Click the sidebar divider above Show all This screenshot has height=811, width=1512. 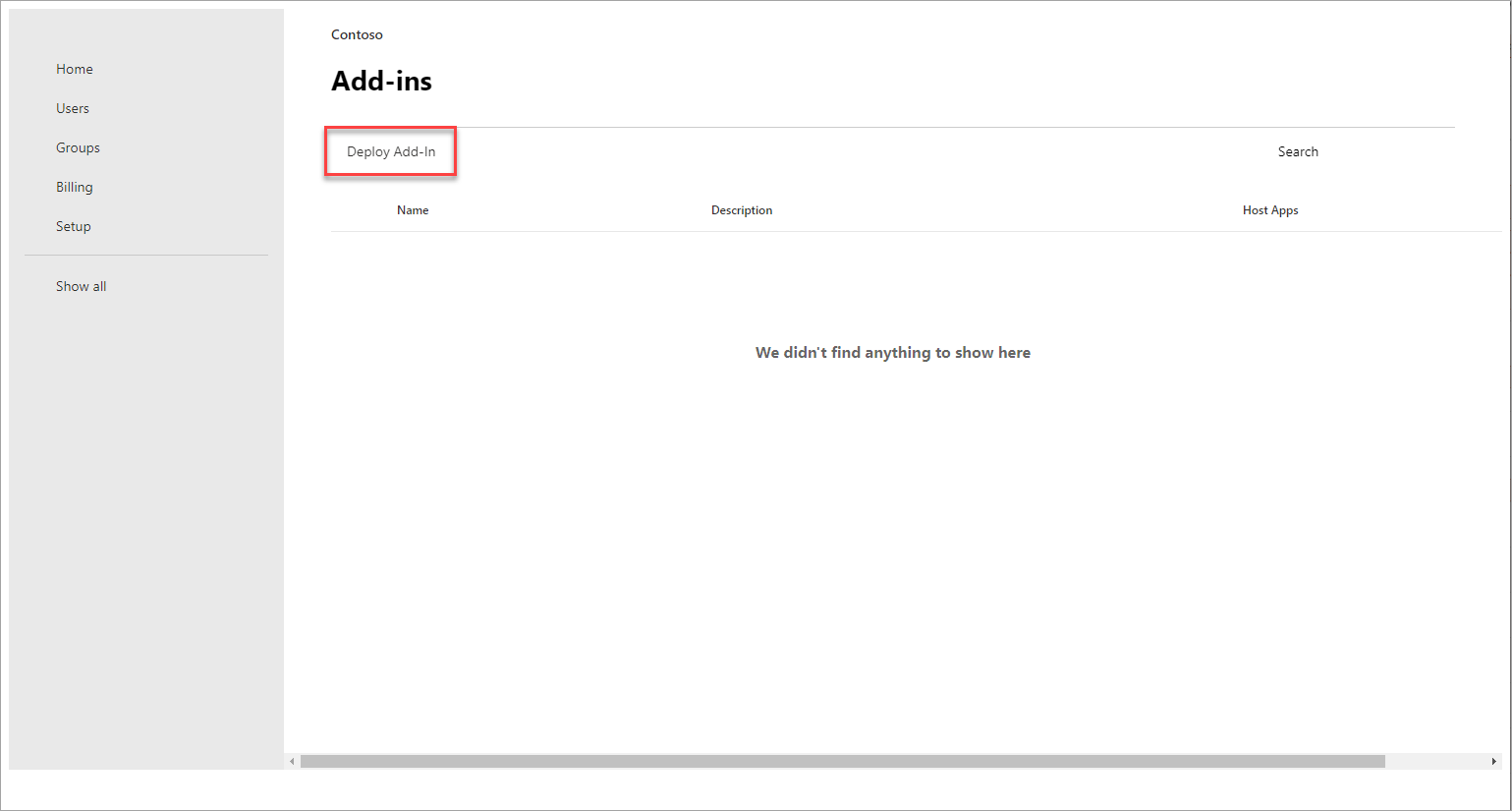tap(146, 256)
